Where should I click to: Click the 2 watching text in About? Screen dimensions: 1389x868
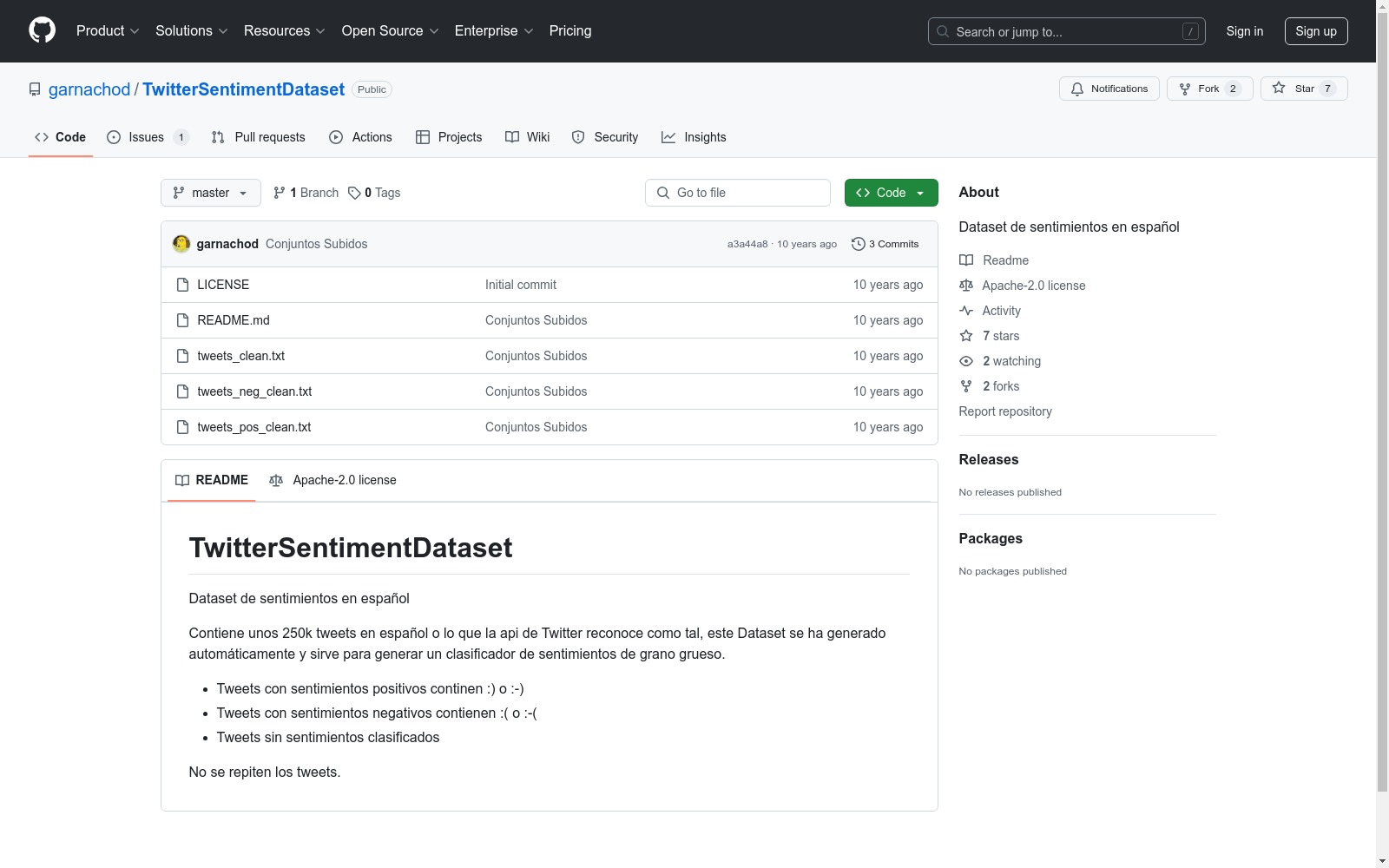tap(1012, 361)
